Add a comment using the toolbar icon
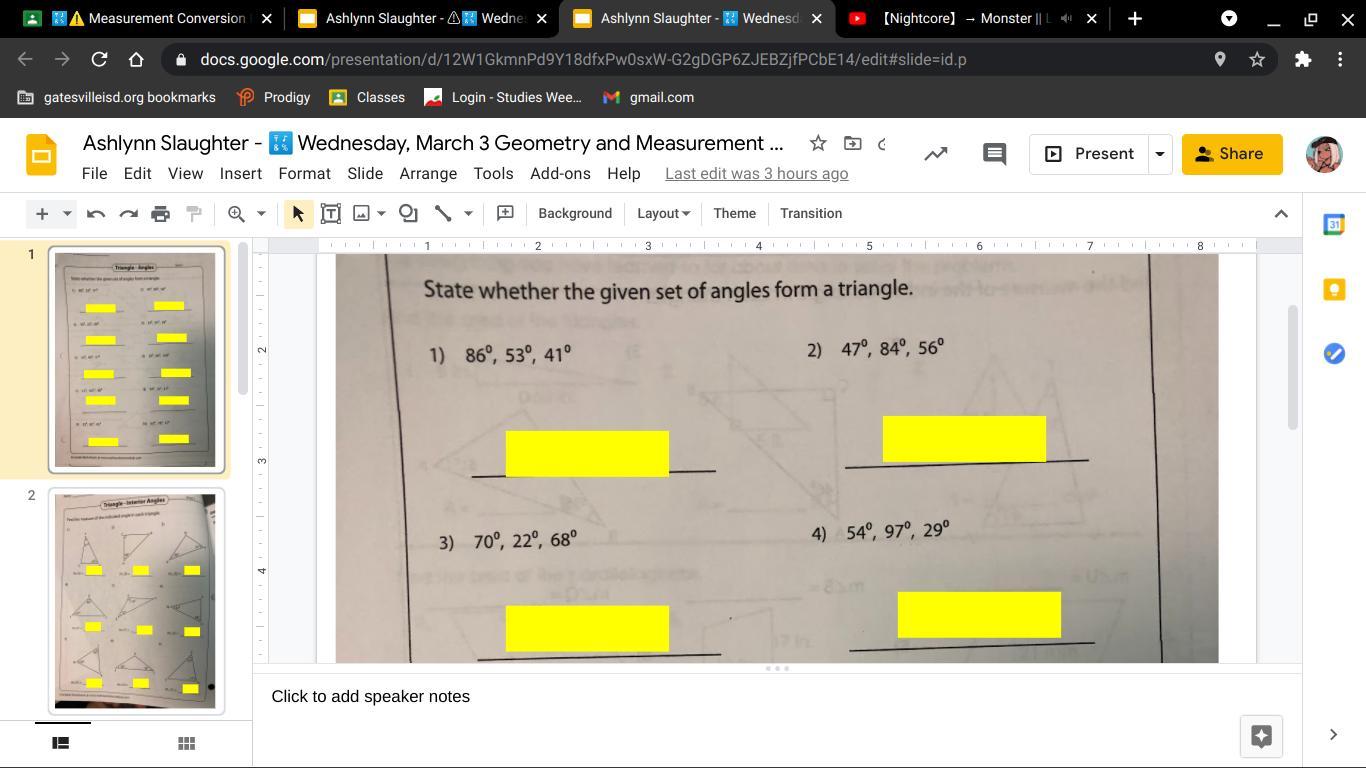This screenshot has width=1366, height=768. point(505,214)
